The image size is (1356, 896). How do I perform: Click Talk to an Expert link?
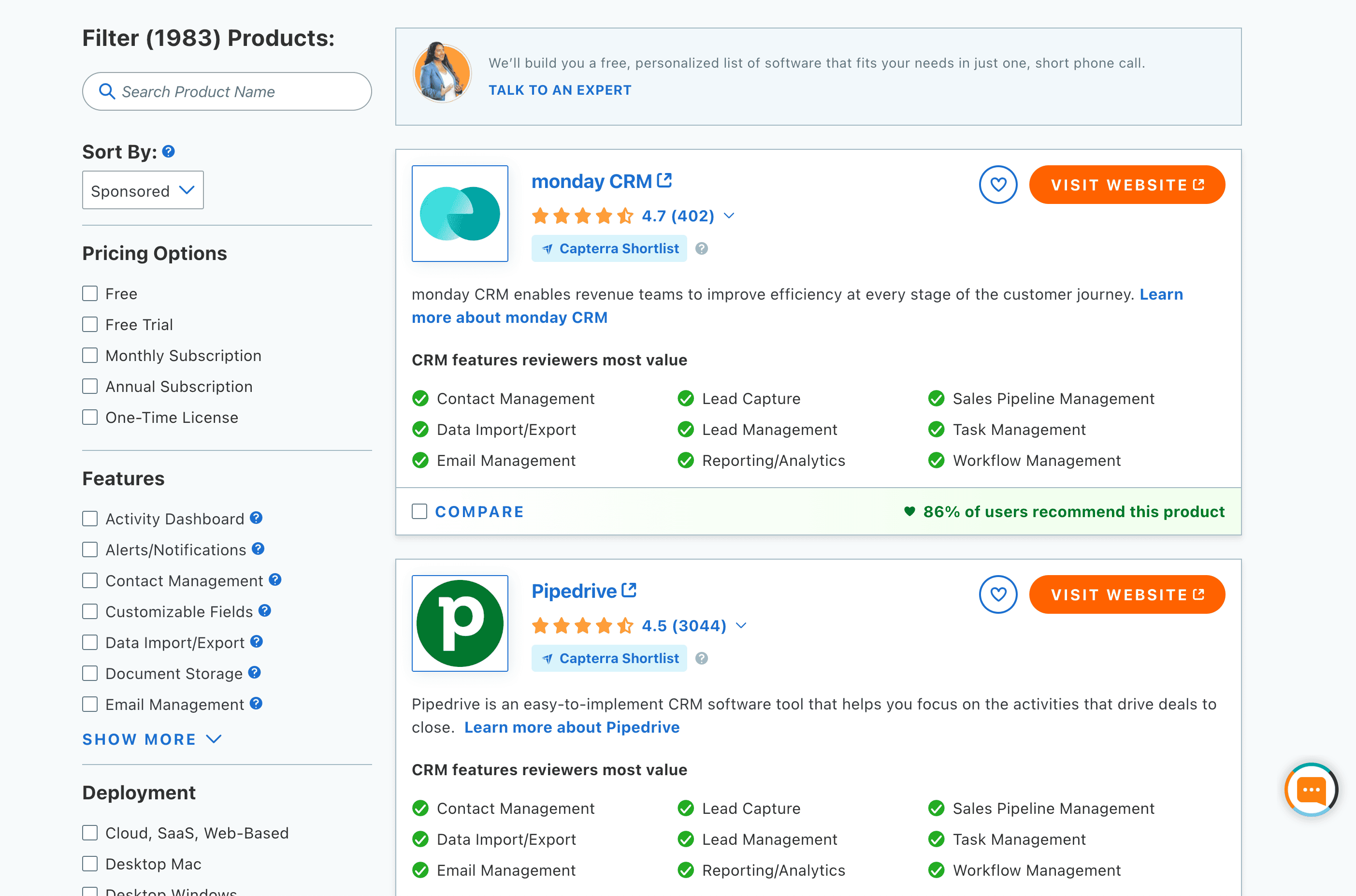560,90
